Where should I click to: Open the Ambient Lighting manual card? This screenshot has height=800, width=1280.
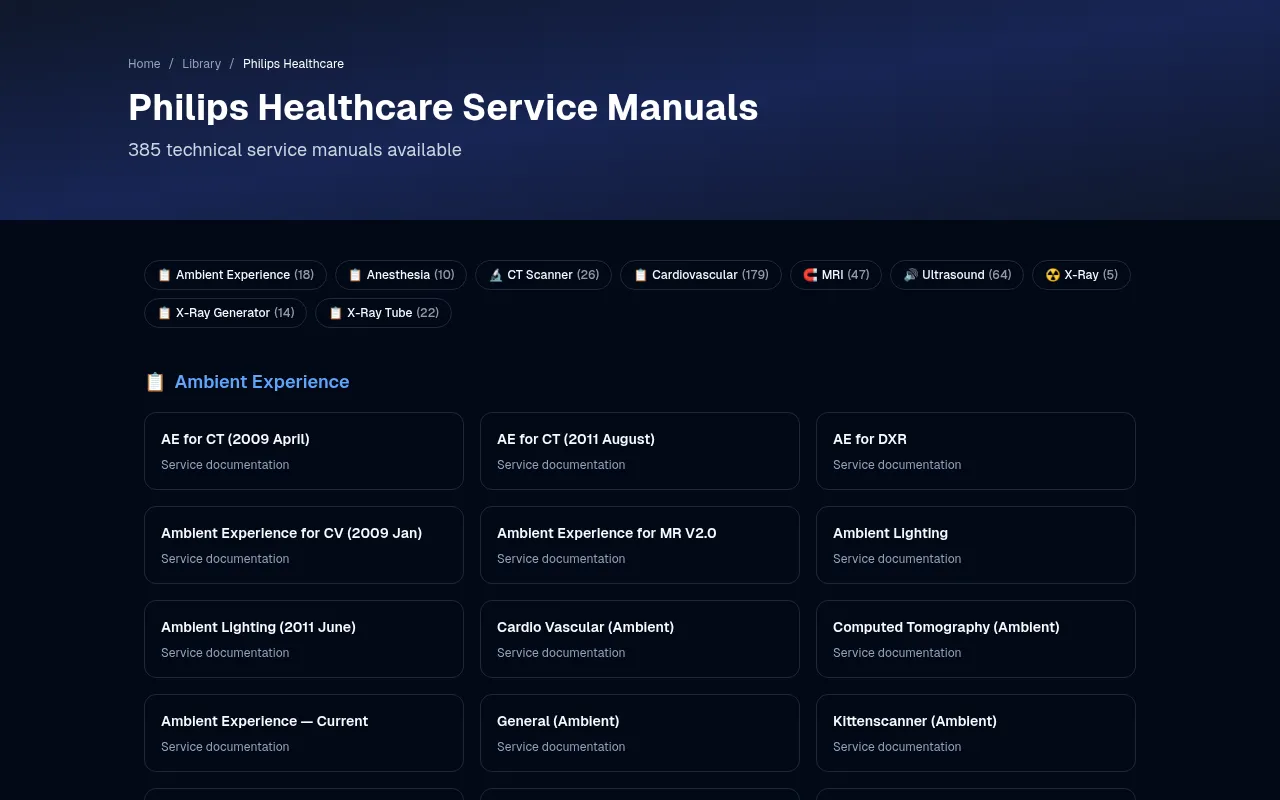[x=976, y=545]
